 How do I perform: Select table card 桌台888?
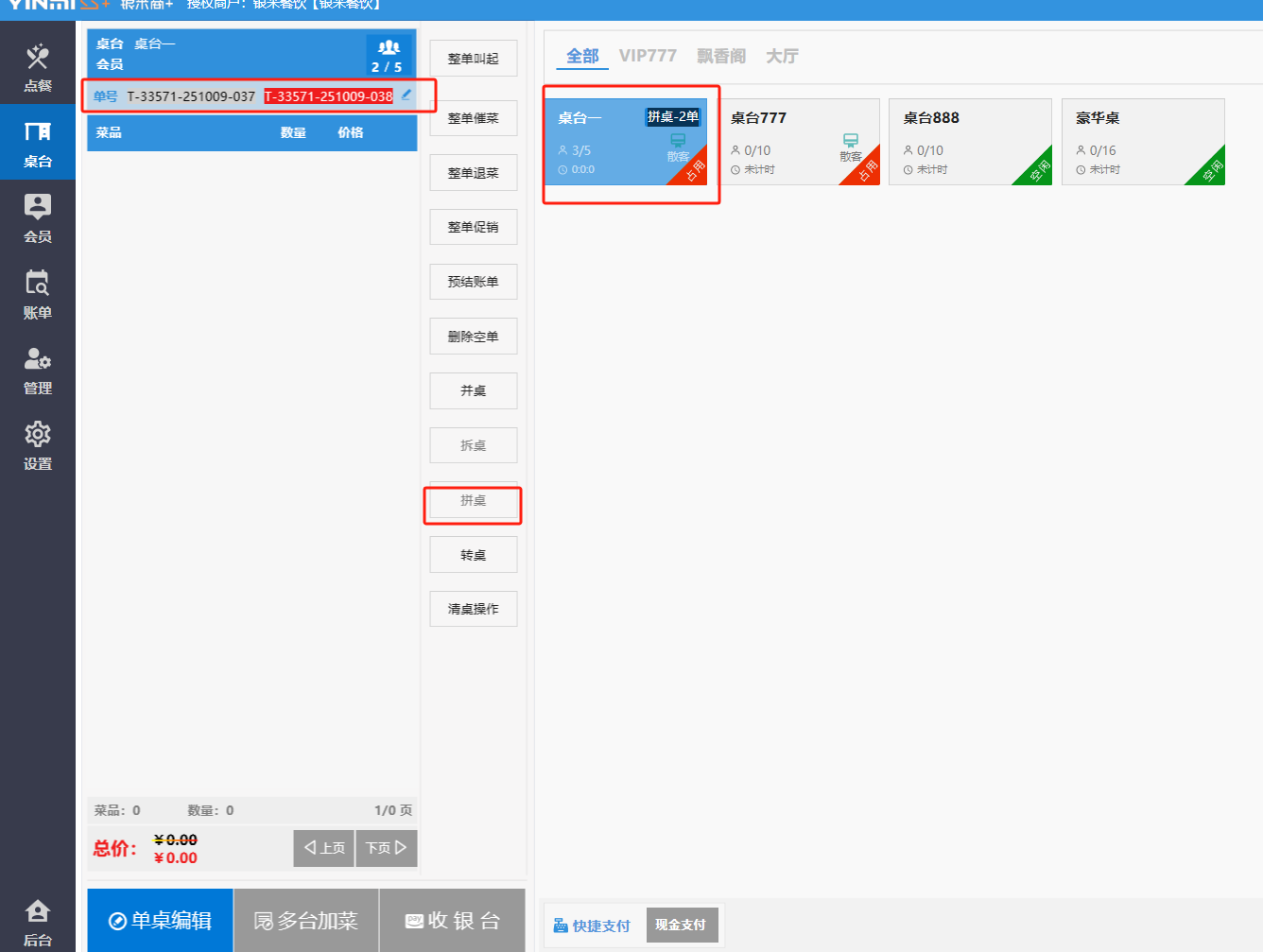pos(970,142)
